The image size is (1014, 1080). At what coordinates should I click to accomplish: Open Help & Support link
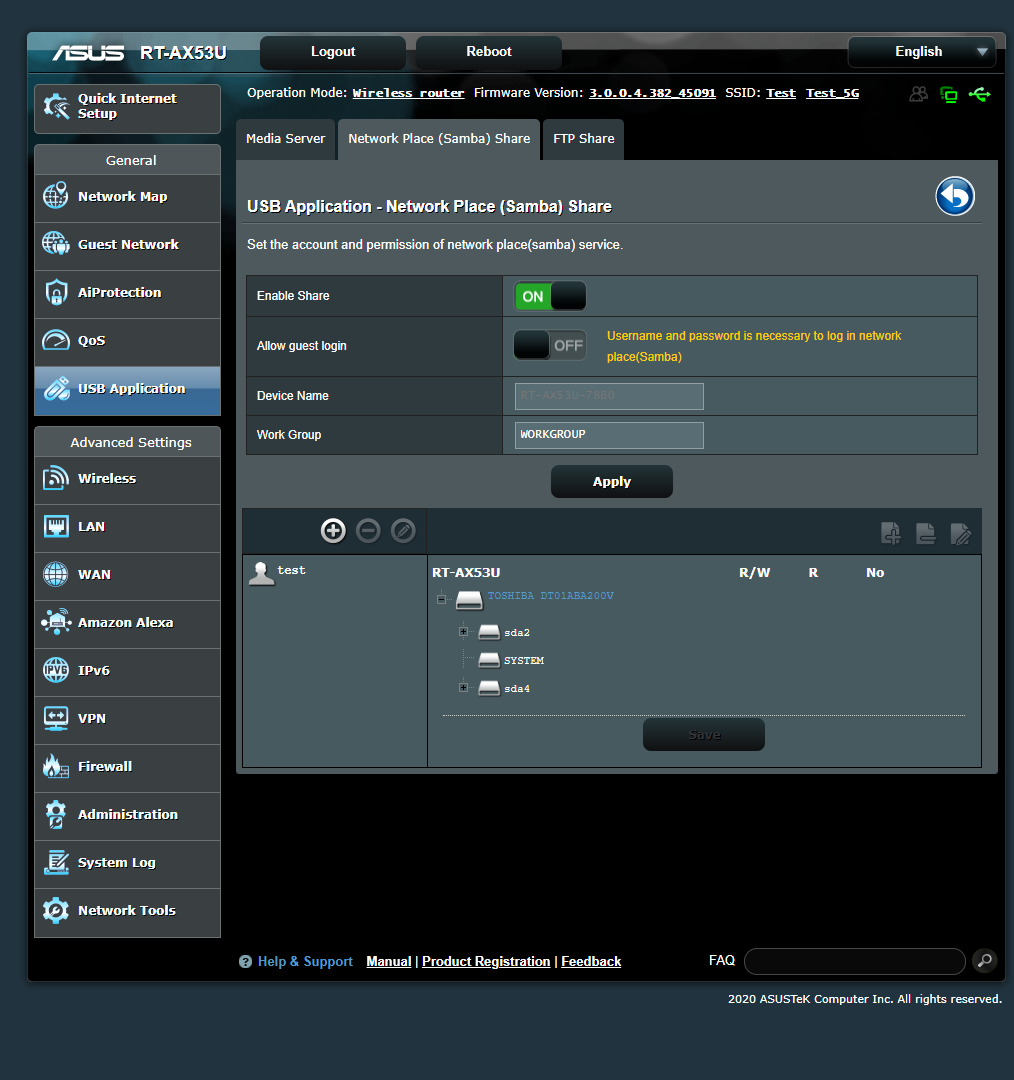click(x=305, y=962)
